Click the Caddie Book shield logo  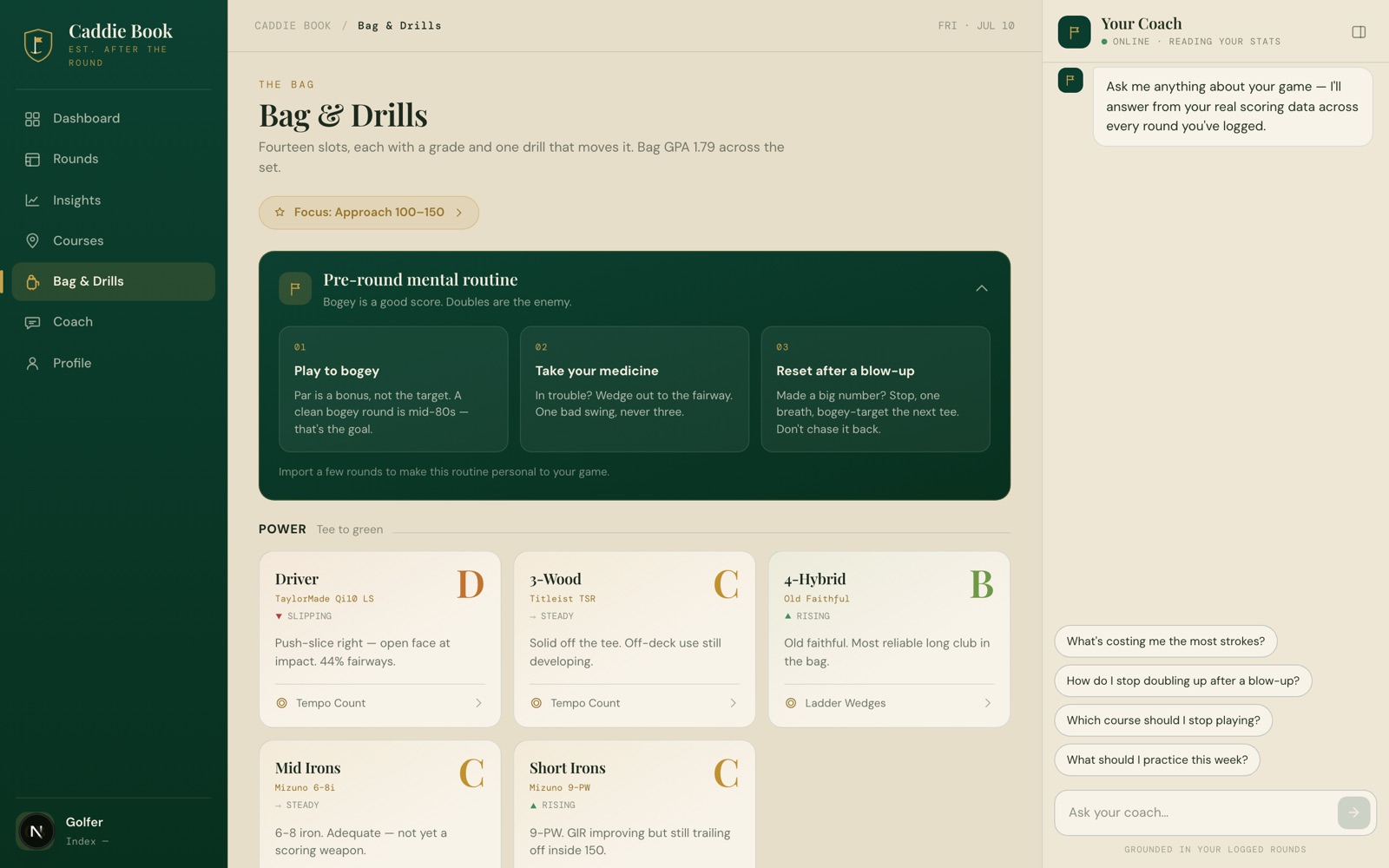pyautogui.click(x=37, y=44)
